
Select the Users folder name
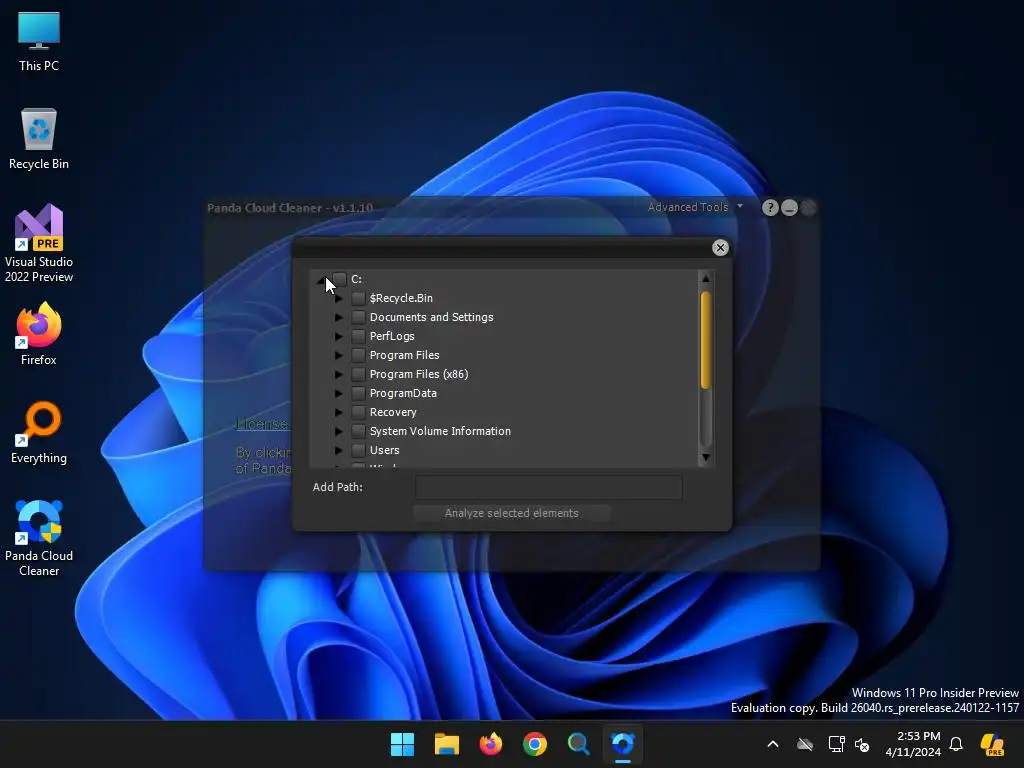tap(385, 450)
